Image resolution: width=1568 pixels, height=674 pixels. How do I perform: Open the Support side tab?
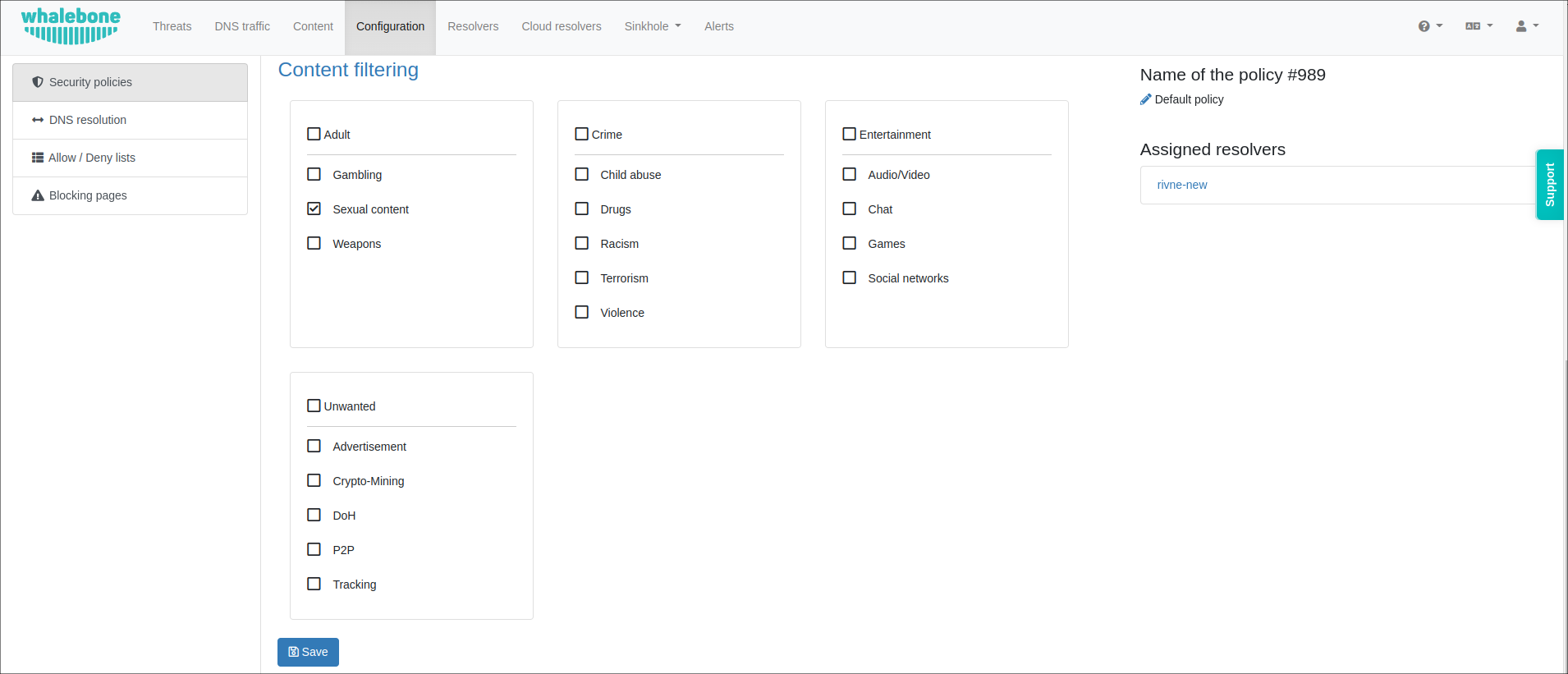(1549, 185)
